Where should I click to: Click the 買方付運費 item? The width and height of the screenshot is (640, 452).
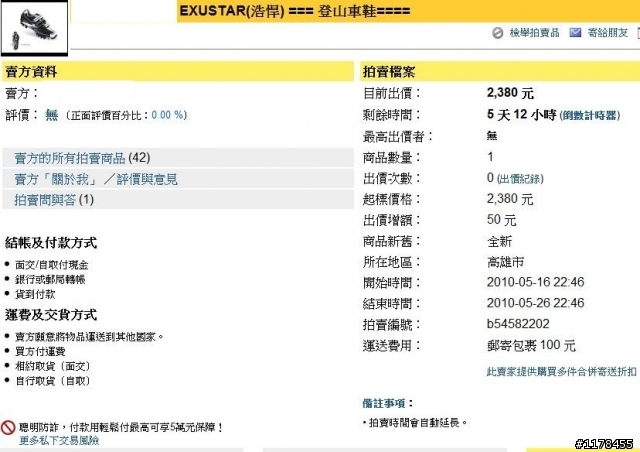[x=40, y=352]
